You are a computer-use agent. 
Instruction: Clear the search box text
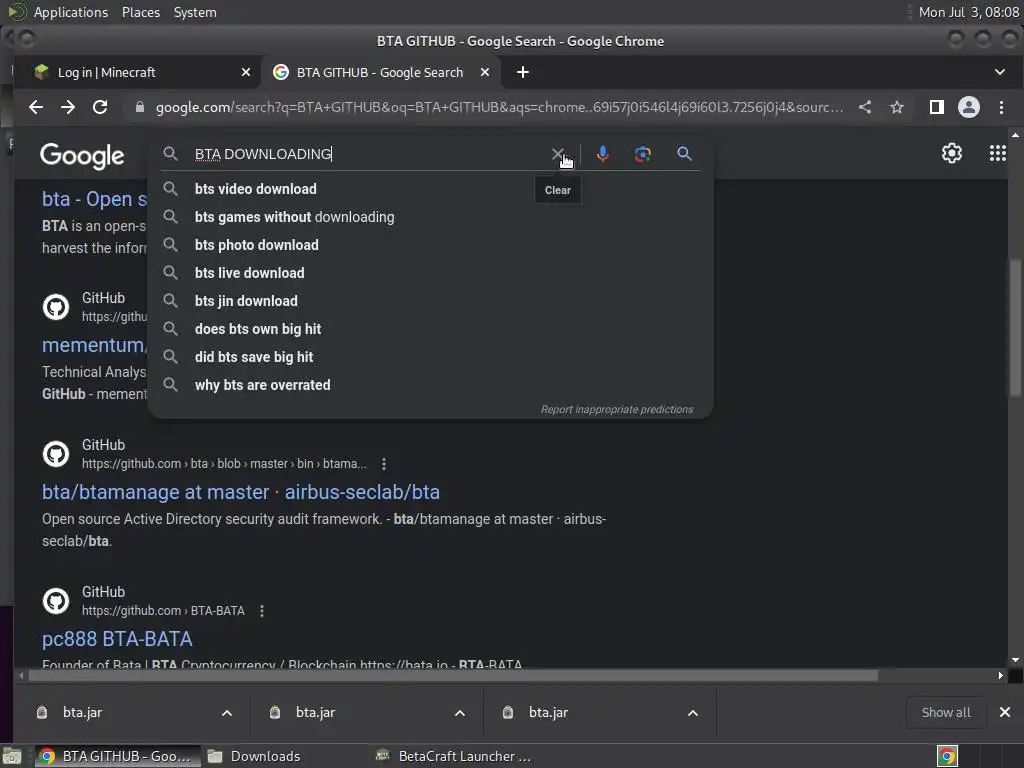coord(557,154)
